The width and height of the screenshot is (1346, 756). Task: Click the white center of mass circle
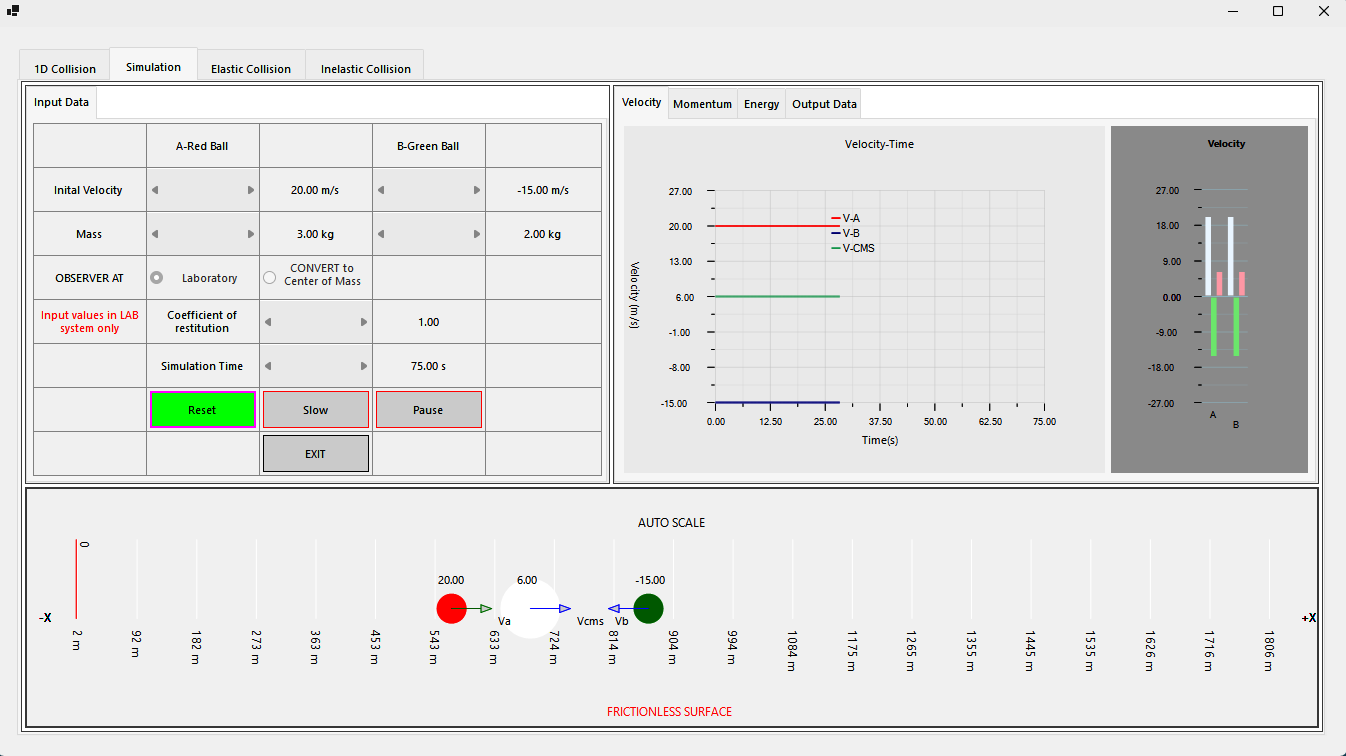tap(530, 608)
